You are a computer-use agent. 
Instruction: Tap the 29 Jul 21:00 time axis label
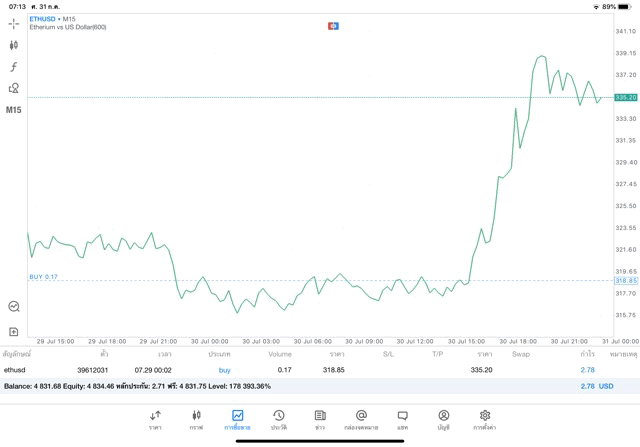[158, 341]
